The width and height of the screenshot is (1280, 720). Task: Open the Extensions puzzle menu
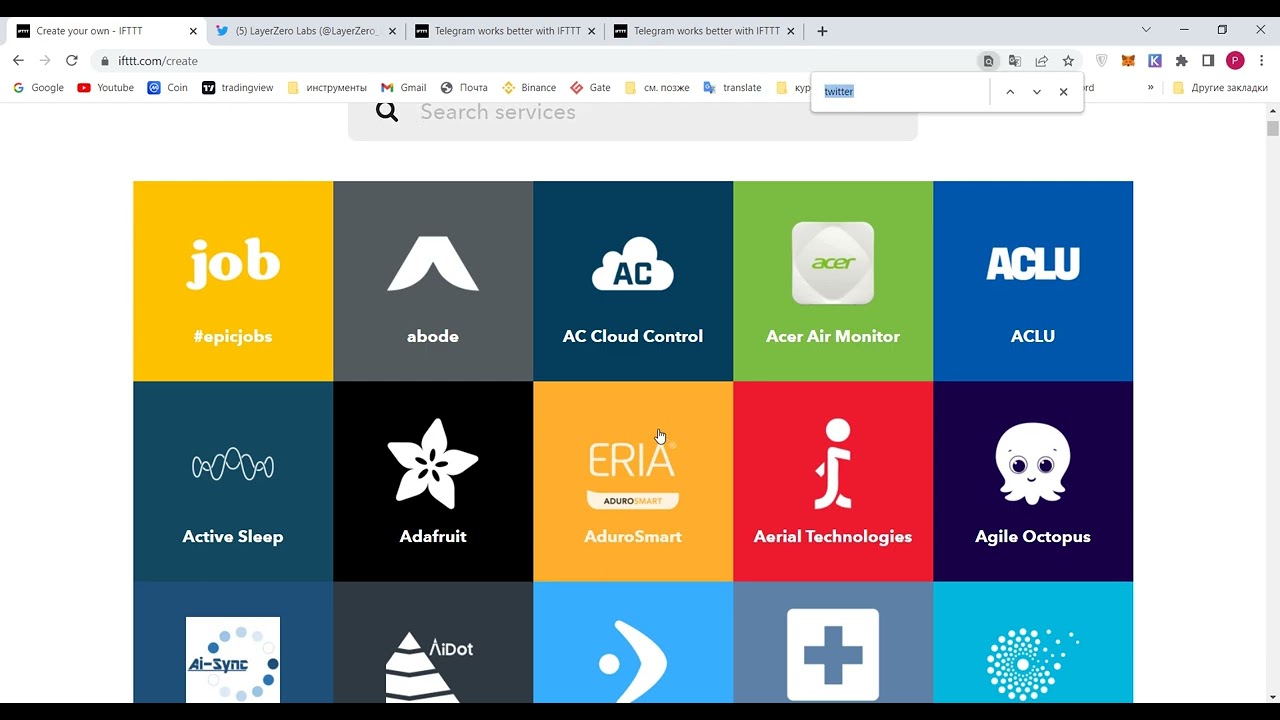(x=1182, y=61)
